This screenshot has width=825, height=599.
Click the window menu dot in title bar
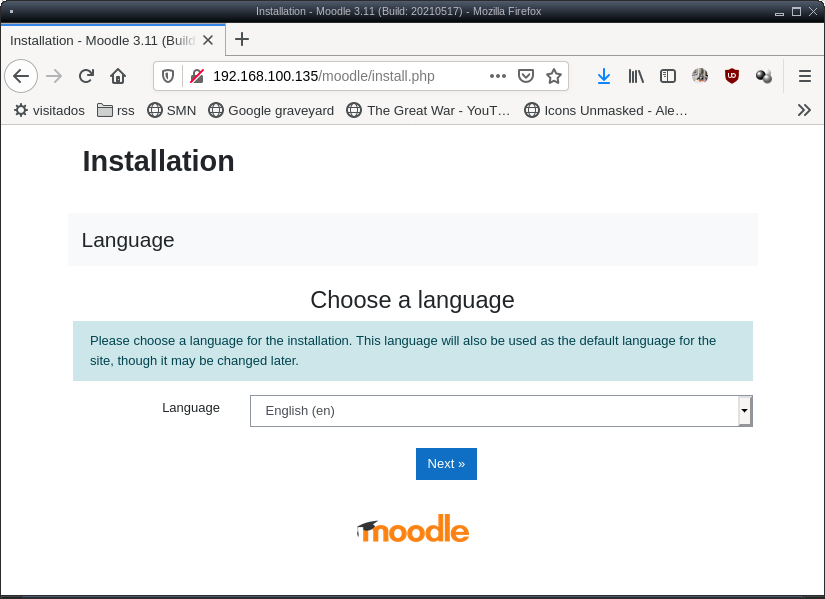click(x=12, y=11)
